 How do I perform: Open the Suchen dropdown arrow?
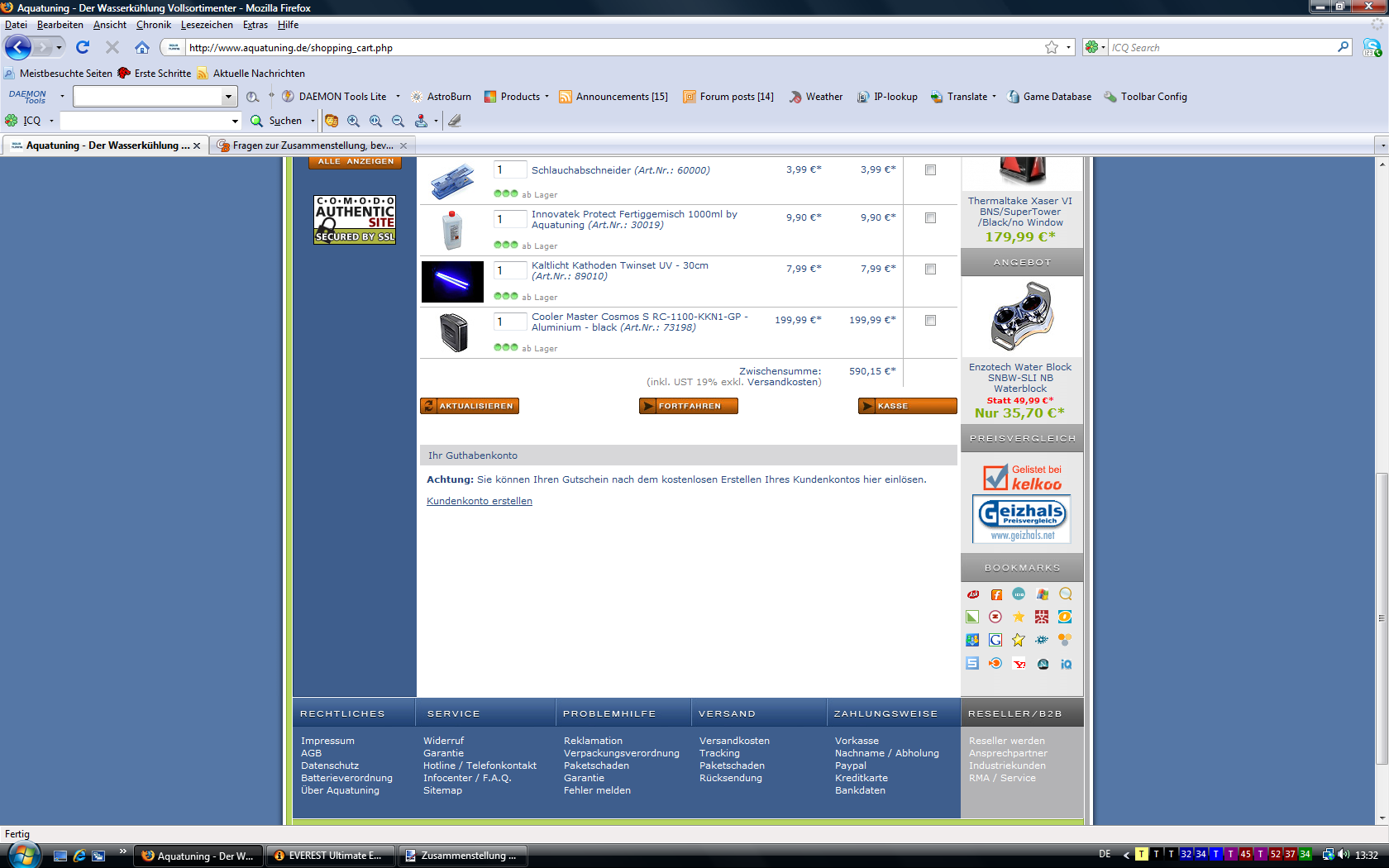(x=313, y=121)
